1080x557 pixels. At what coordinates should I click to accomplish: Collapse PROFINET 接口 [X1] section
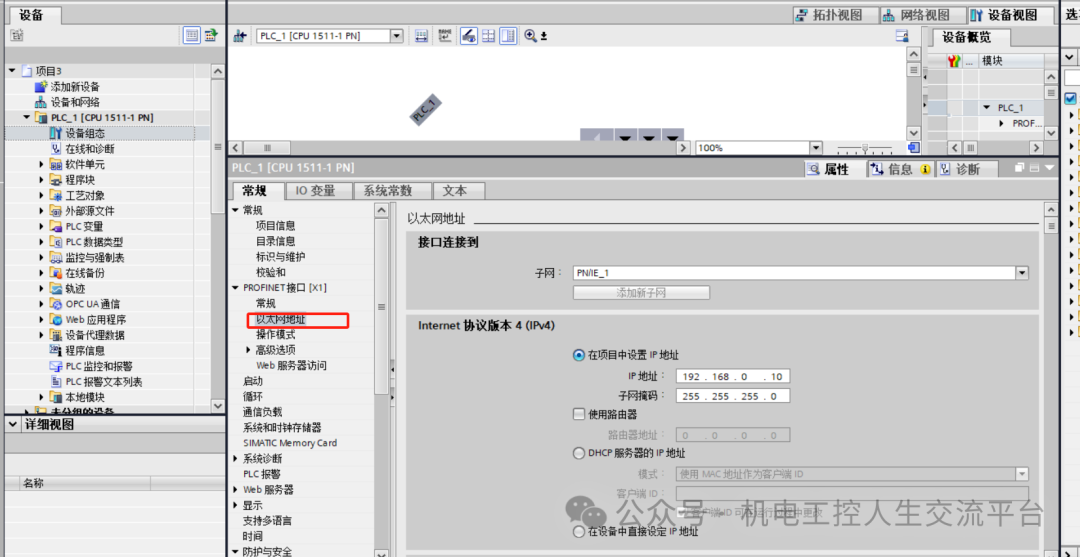236,288
